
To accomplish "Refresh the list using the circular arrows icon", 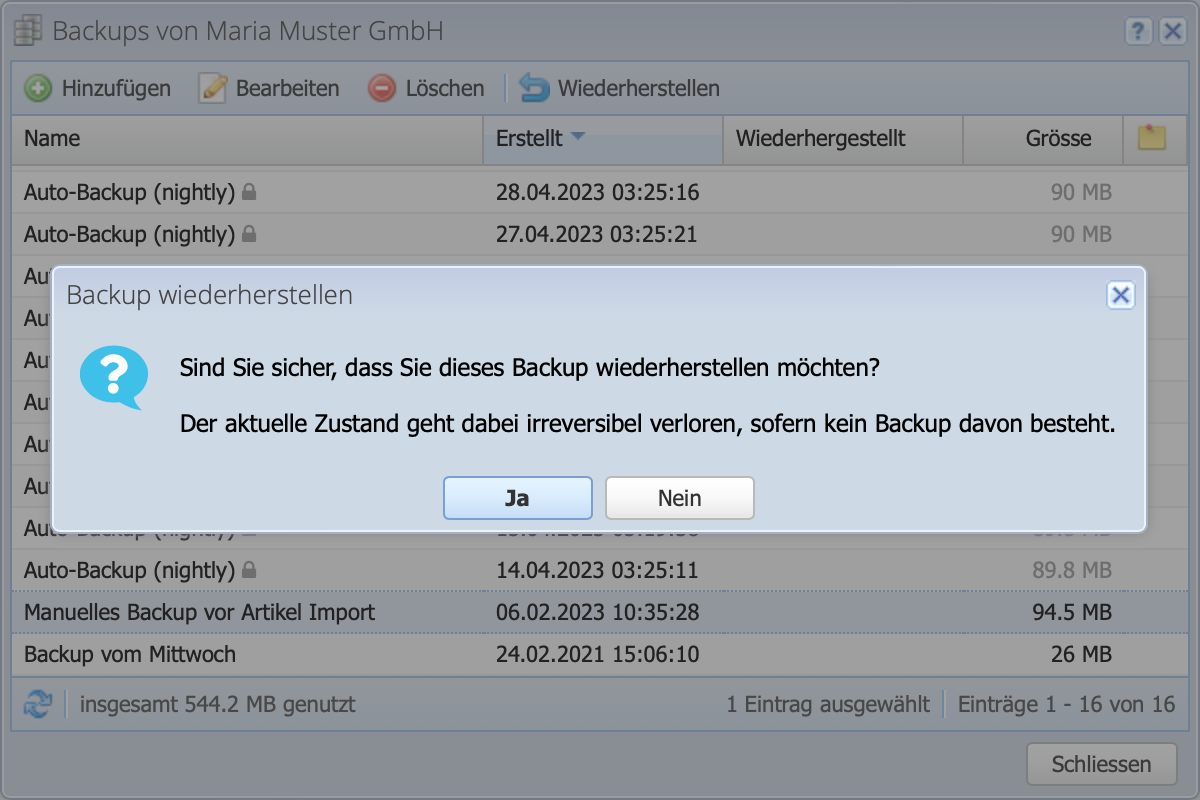I will click(x=37, y=704).
